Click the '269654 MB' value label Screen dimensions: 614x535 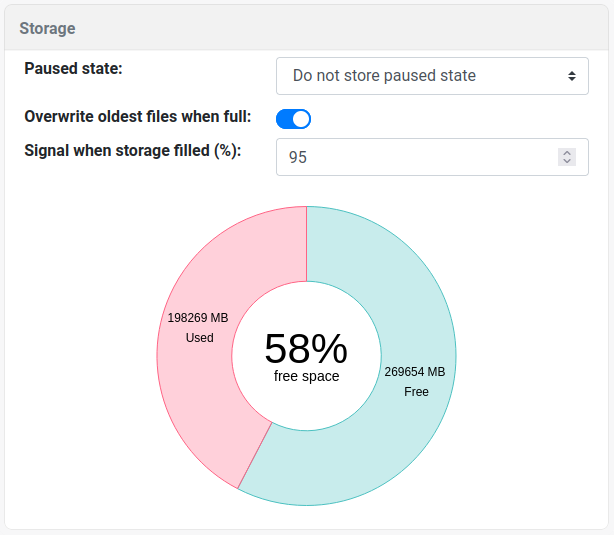pyautogui.click(x=415, y=371)
